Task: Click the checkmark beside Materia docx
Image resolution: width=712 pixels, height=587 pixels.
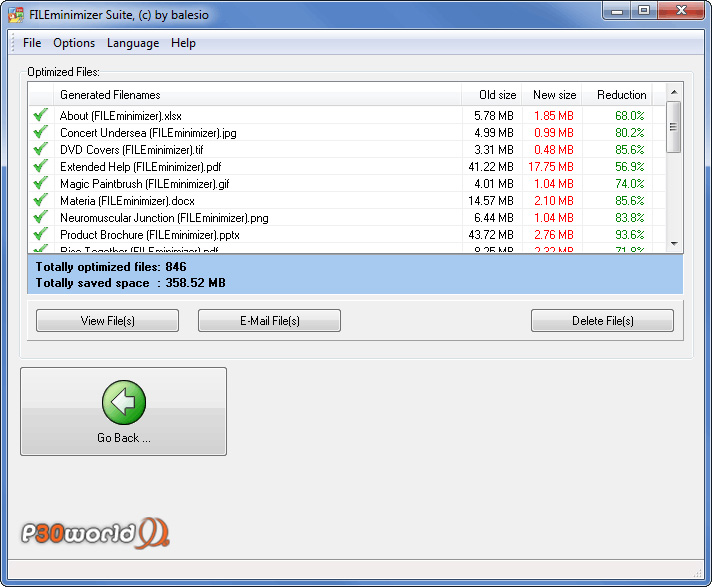Action: coord(40,200)
